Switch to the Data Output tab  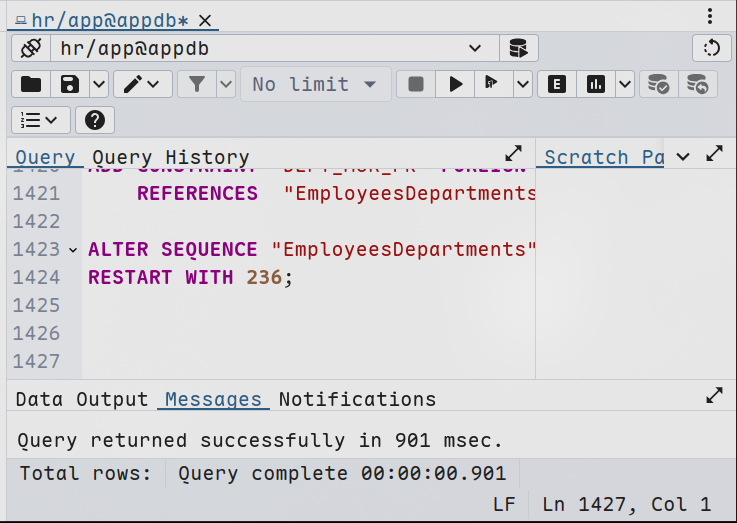82,399
